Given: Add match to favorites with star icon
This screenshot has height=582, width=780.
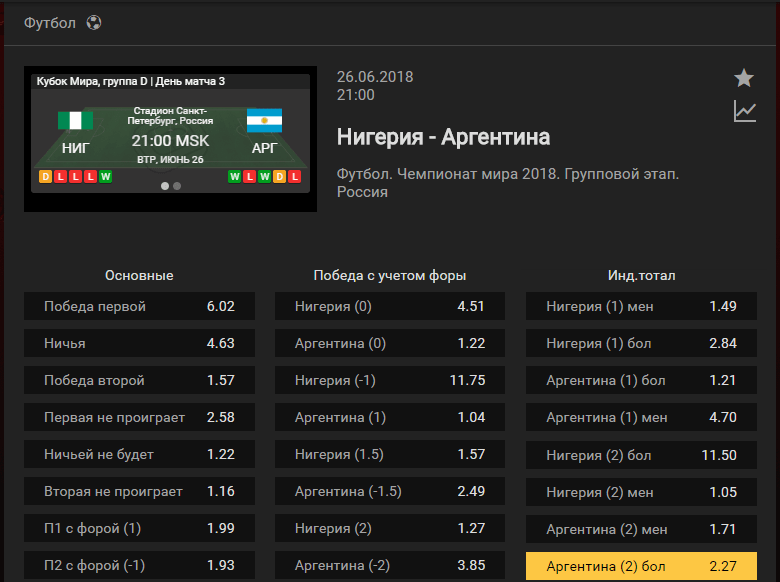Looking at the screenshot, I should click(744, 78).
